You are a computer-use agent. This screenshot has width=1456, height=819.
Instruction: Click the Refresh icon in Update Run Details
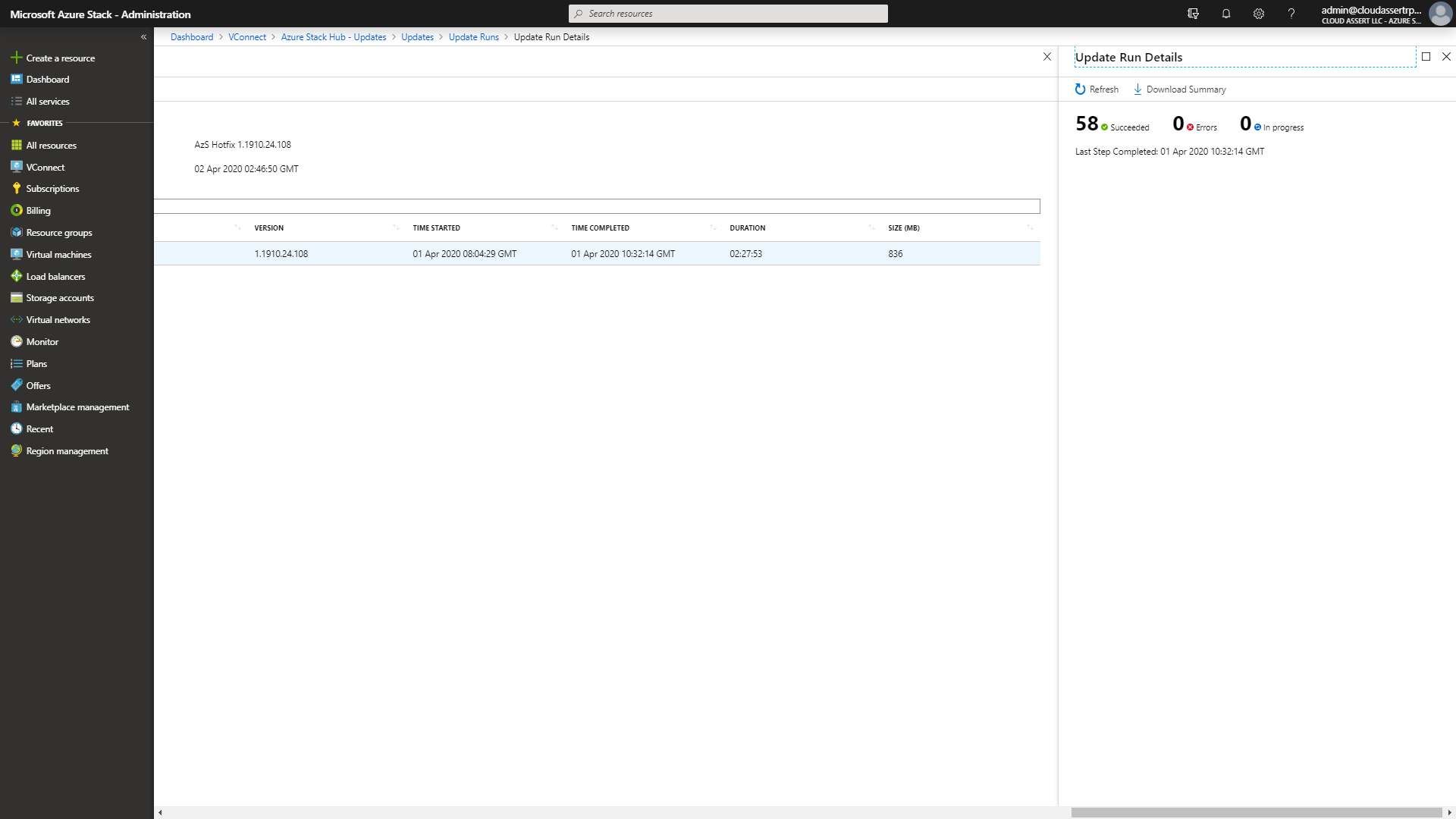1080,89
